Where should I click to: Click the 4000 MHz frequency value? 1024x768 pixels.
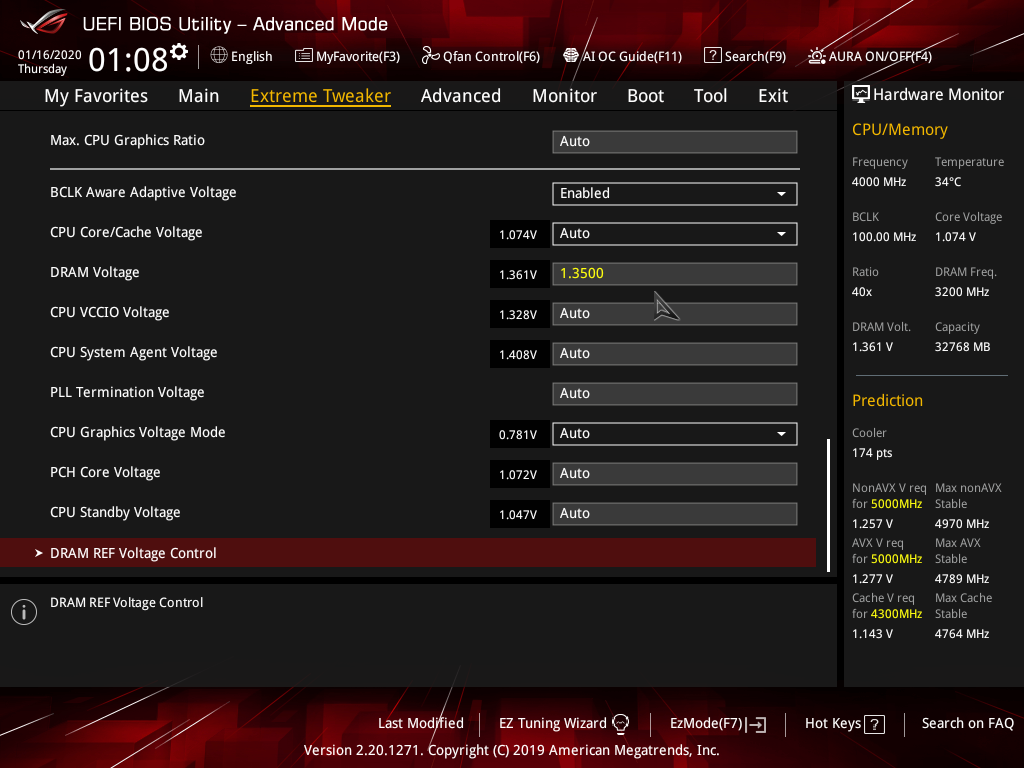(x=878, y=182)
